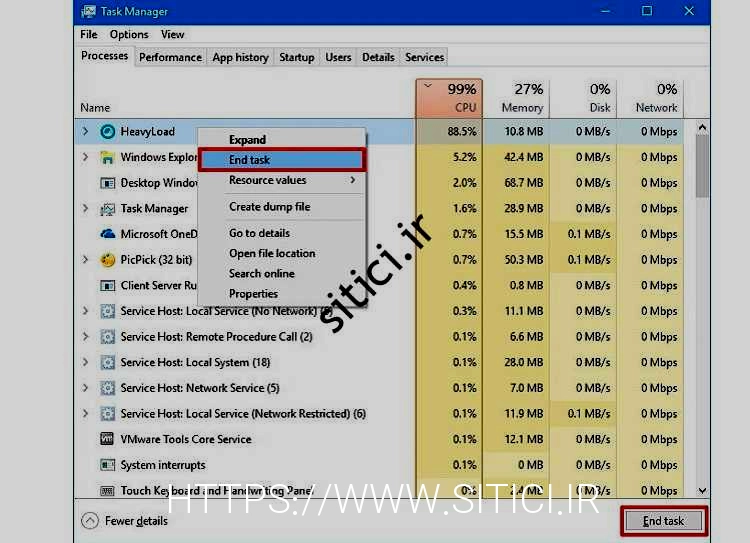Choose Create dump file
750x543 pixels.
[282, 207]
